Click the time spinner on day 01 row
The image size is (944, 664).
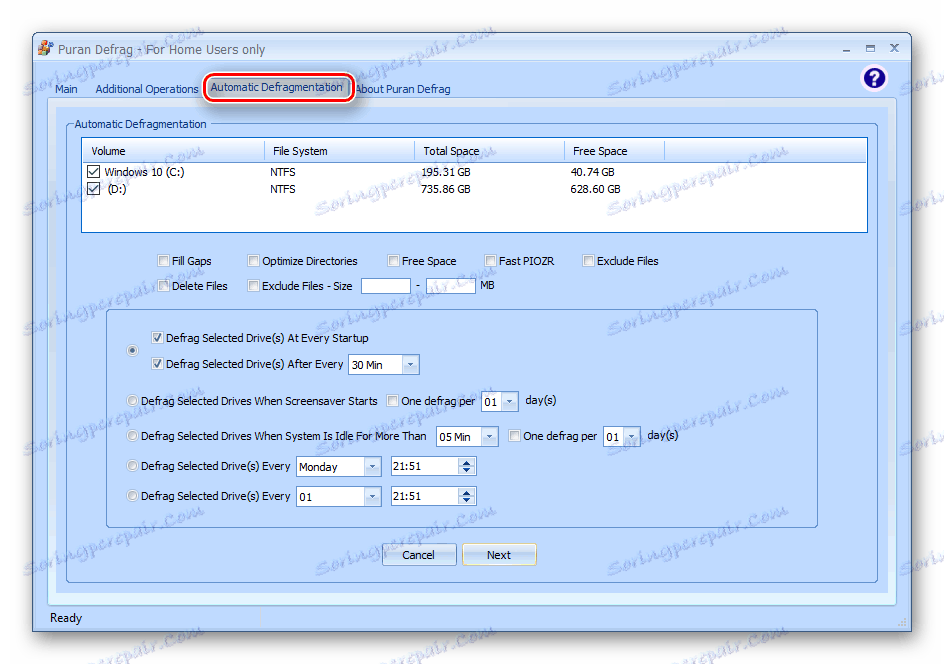[x=467, y=497]
